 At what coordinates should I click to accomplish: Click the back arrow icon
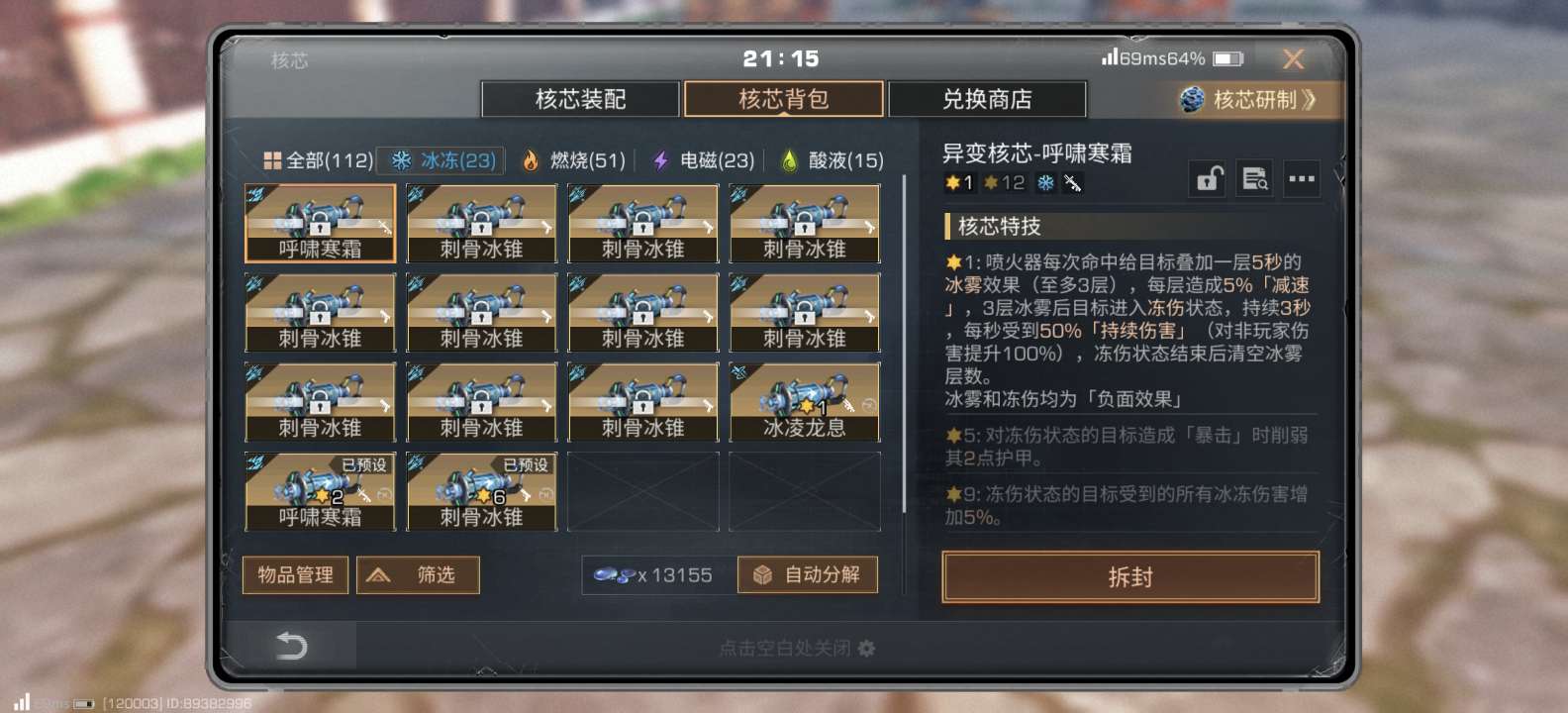click(291, 646)
